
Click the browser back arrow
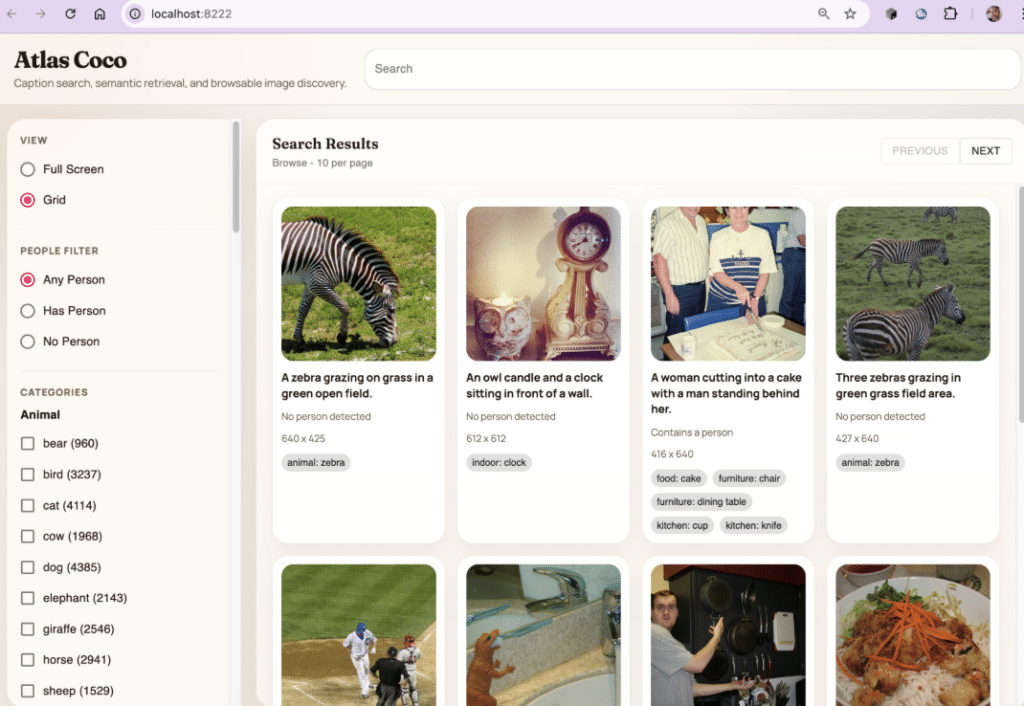(12, 14)
